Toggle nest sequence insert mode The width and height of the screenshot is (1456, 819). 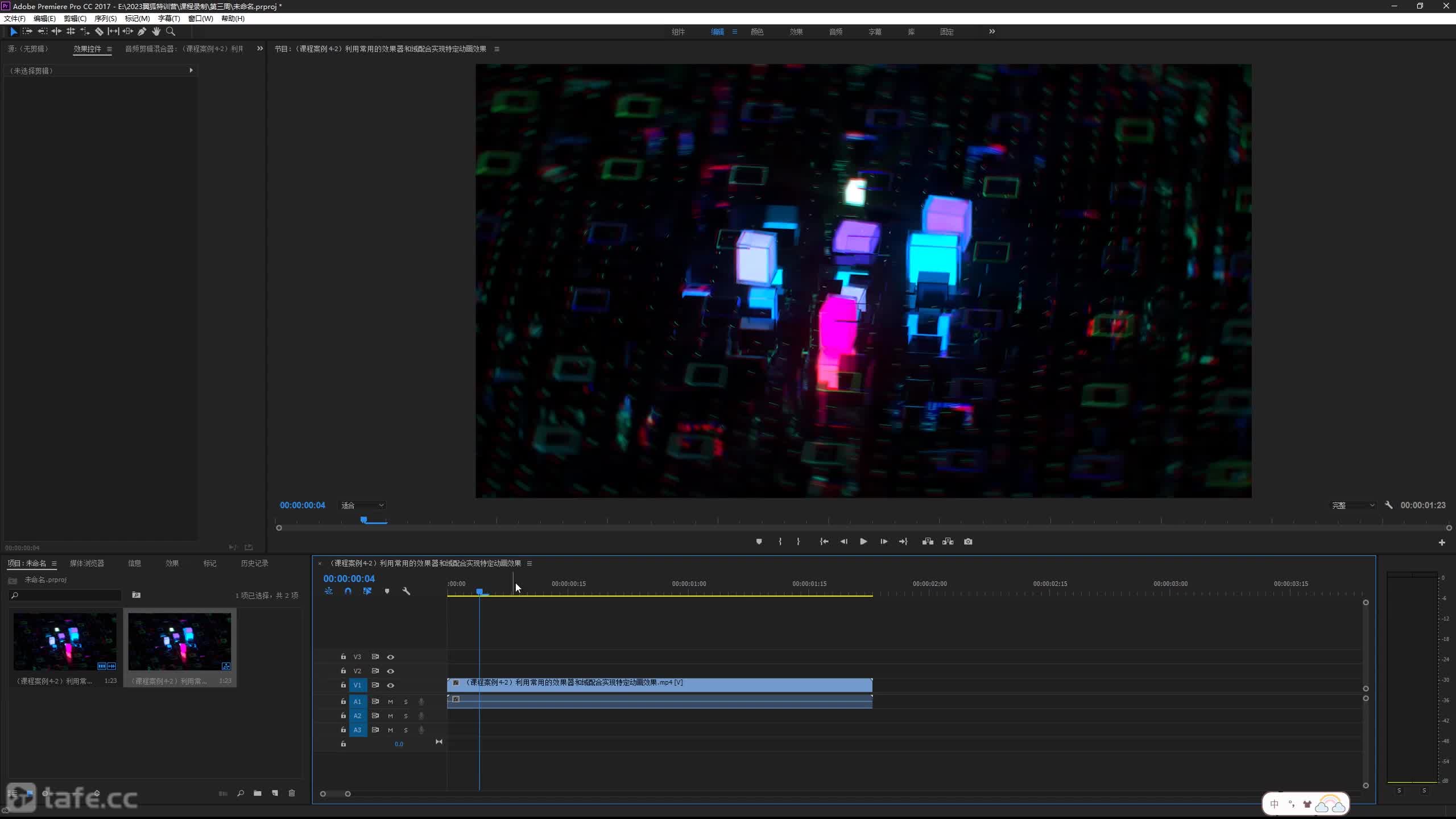click(329, 591)
